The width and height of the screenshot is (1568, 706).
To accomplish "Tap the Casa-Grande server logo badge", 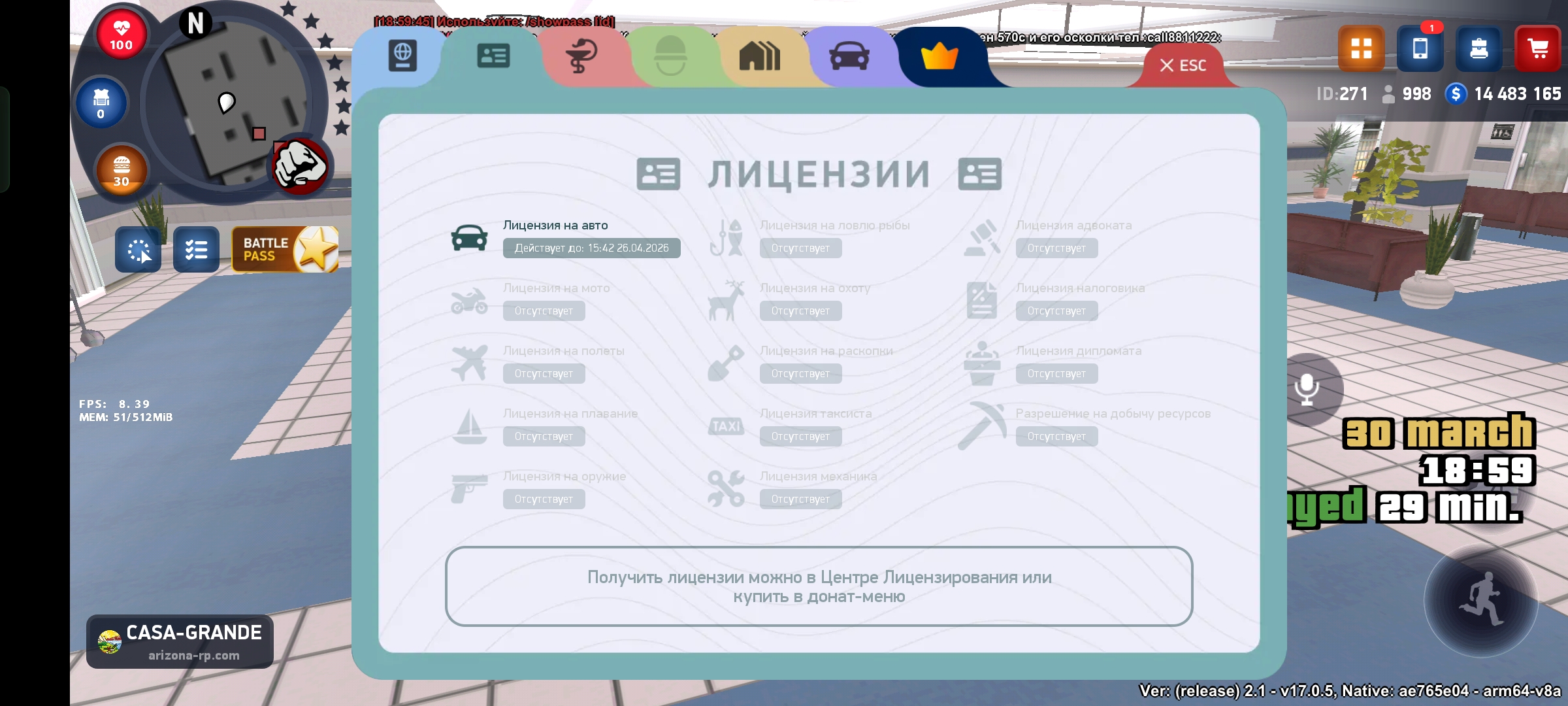I will pos(180,641).
